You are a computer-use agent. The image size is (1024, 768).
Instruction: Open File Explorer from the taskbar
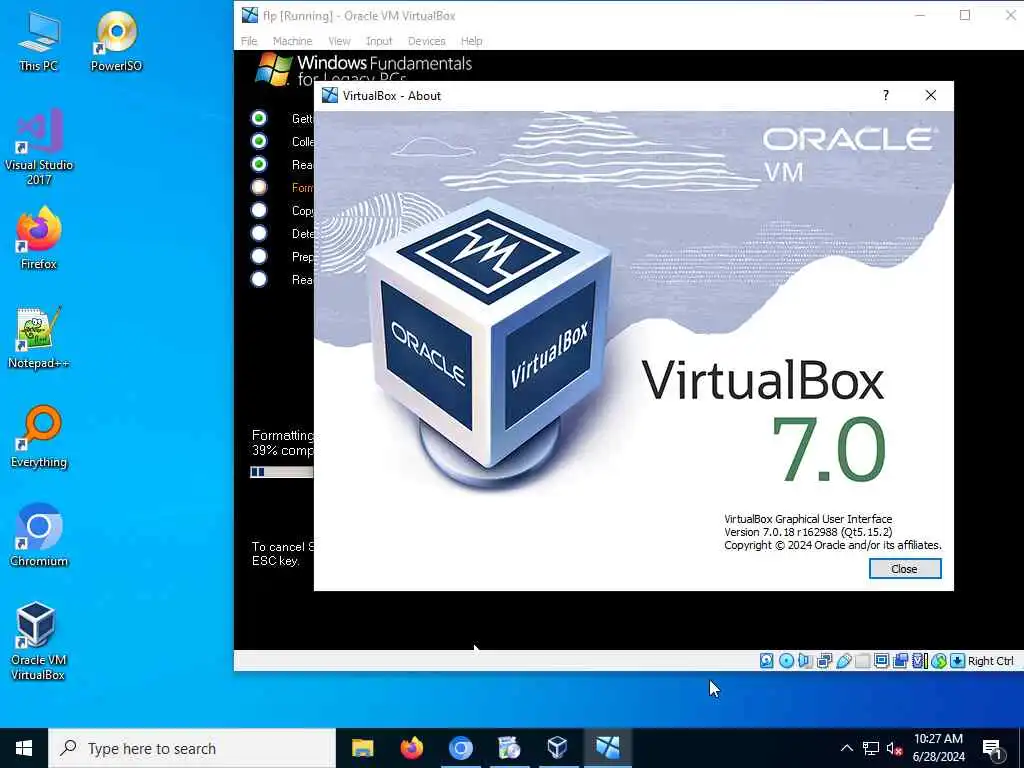pyautogui.click(x=362, y=748)
